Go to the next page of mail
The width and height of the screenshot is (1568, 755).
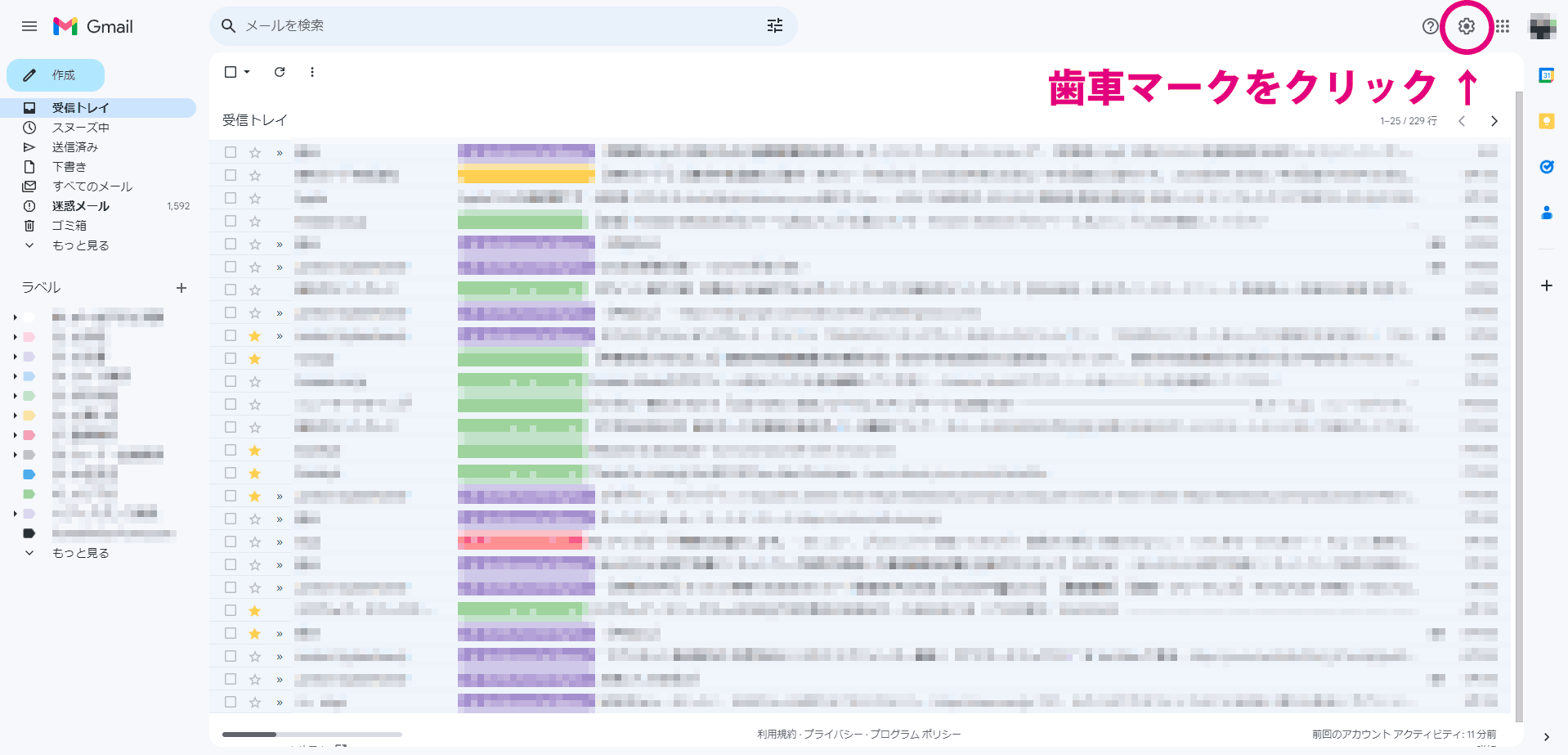[x=1494, y=121]
